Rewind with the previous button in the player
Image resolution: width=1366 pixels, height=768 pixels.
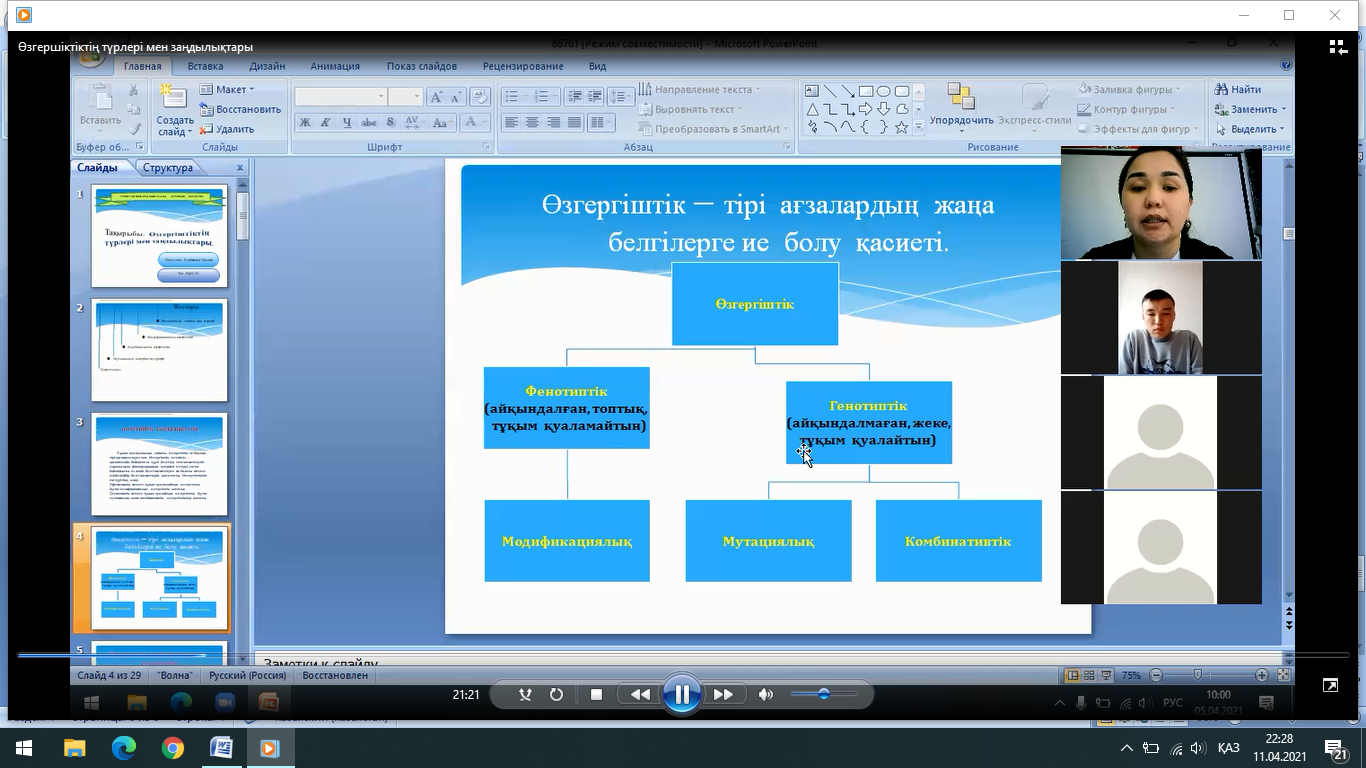point(640,694)
